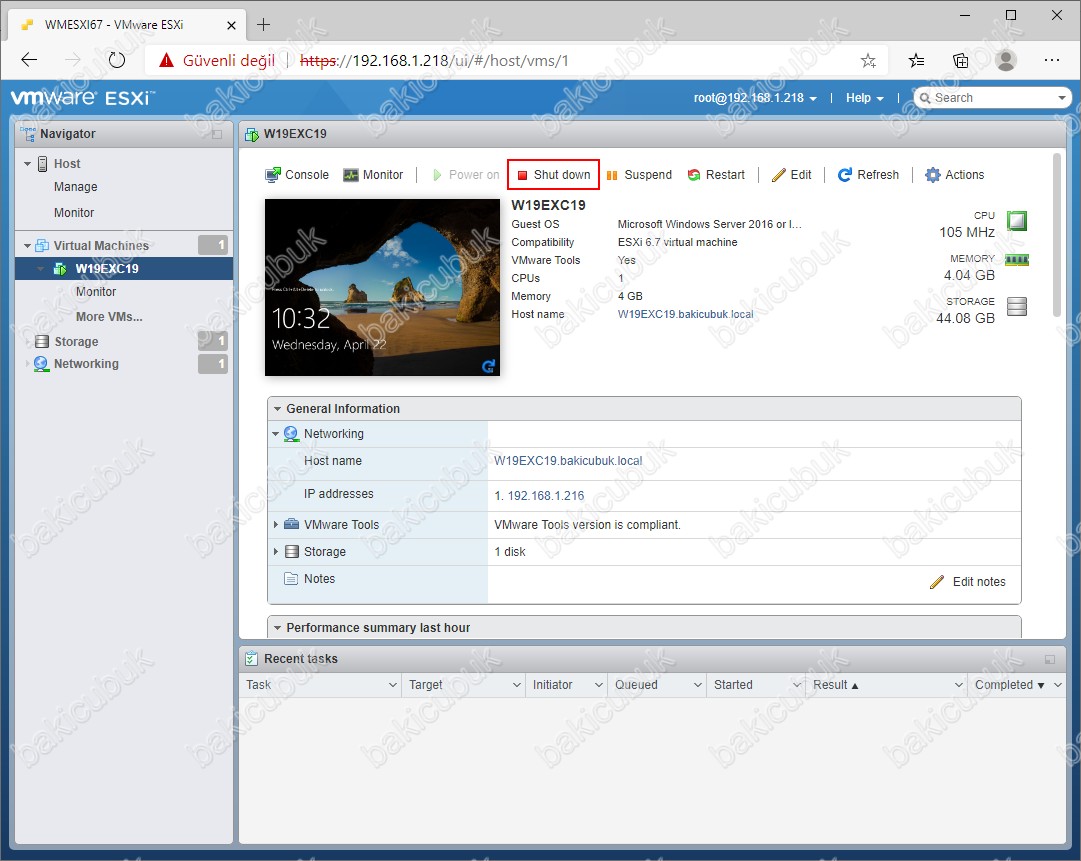Collapse the Networking row
The height and width of the screenshot is (861, 1081).
[276, 434]
